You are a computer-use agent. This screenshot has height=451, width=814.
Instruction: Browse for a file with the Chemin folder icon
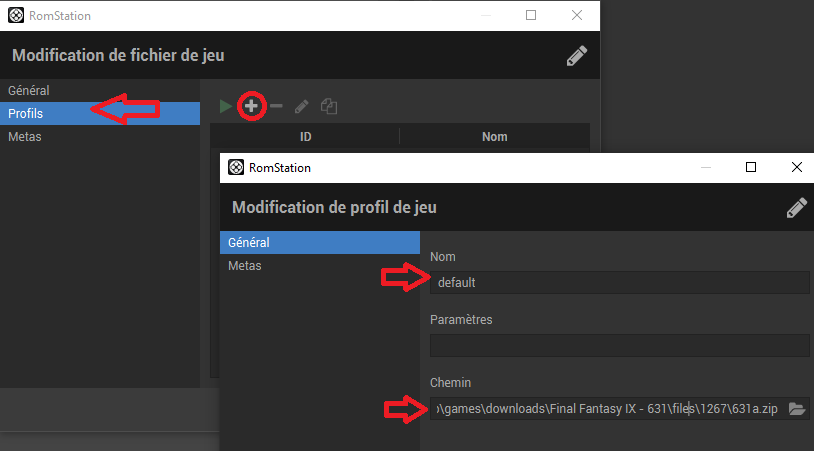(796, 408)
